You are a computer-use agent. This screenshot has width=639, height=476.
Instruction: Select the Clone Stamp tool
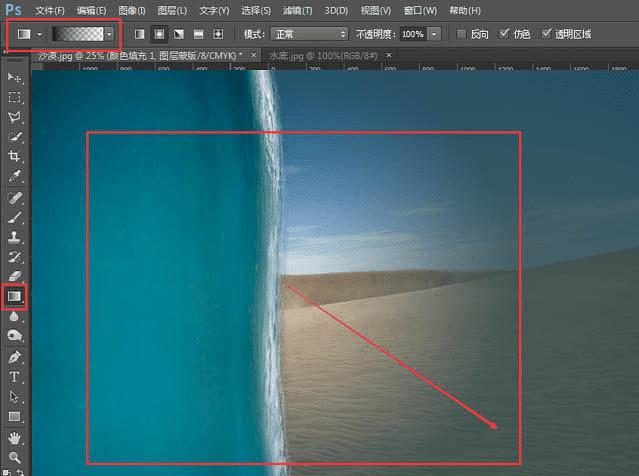[14, 237]
